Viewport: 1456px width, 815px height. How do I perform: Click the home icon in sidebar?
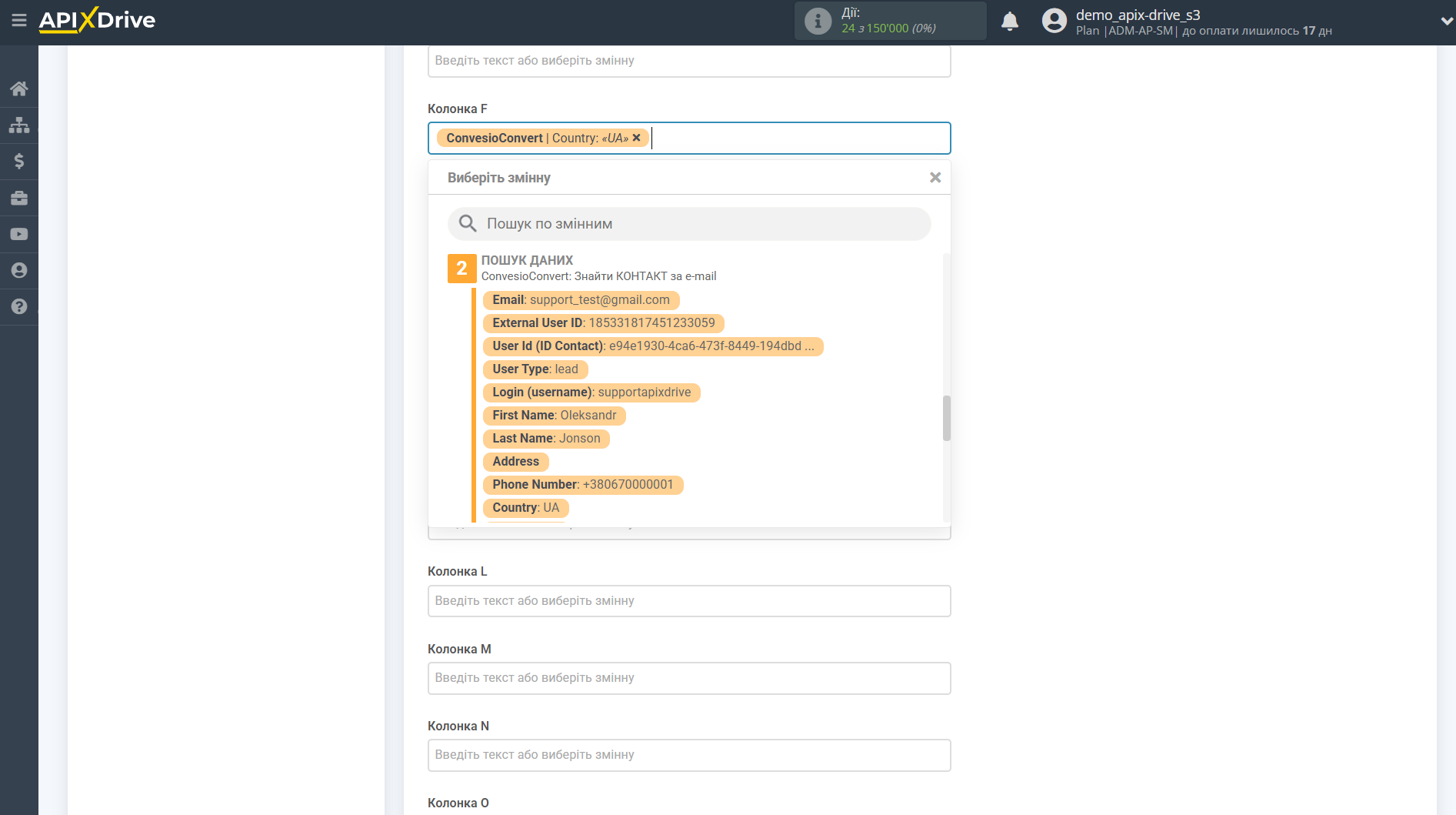click(19, 89)
